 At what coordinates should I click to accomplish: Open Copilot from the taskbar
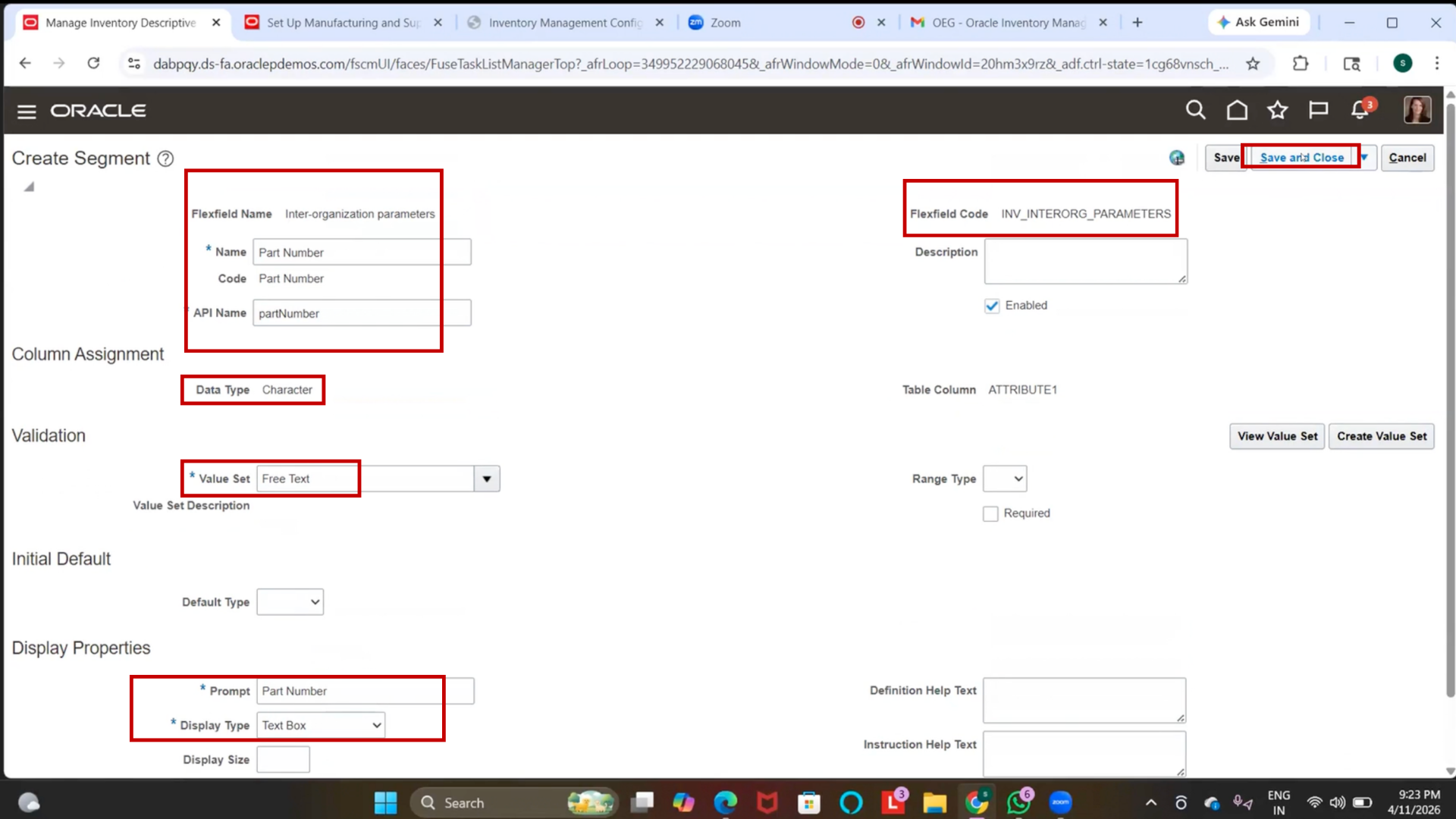pos(683,802)
